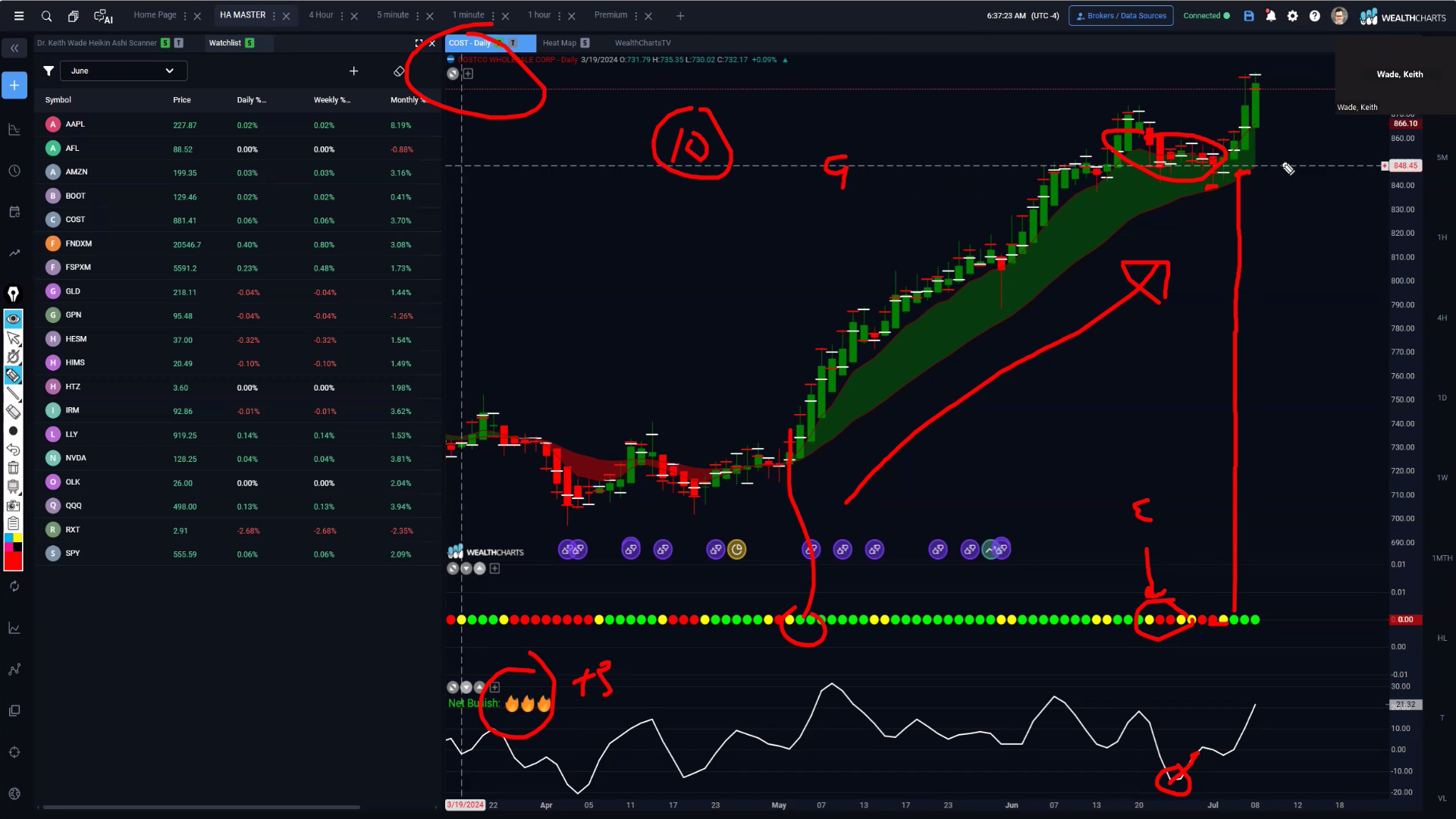Open the help question mark icon
The height and width of the screenshot is (819, 1456).
[1315, 16]
